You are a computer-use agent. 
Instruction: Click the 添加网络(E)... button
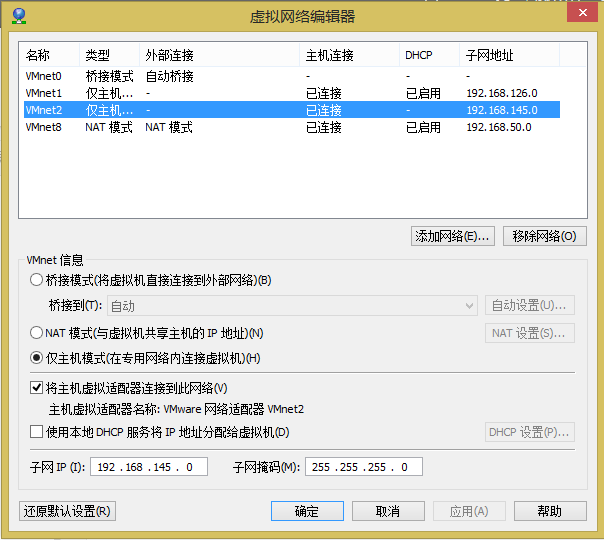(453, 236)
